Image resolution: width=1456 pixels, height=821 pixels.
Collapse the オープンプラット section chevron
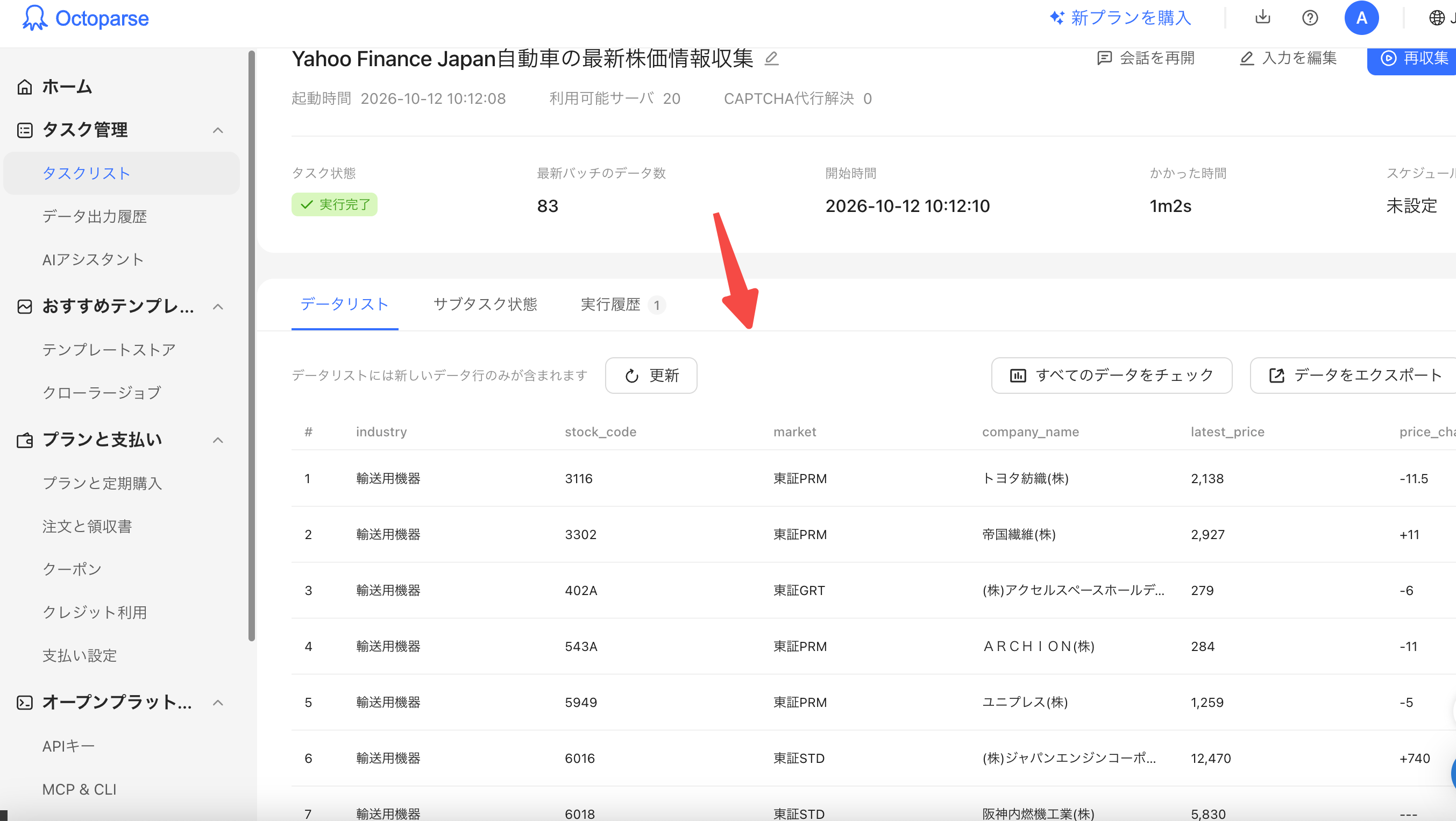[x=218, y=702]
